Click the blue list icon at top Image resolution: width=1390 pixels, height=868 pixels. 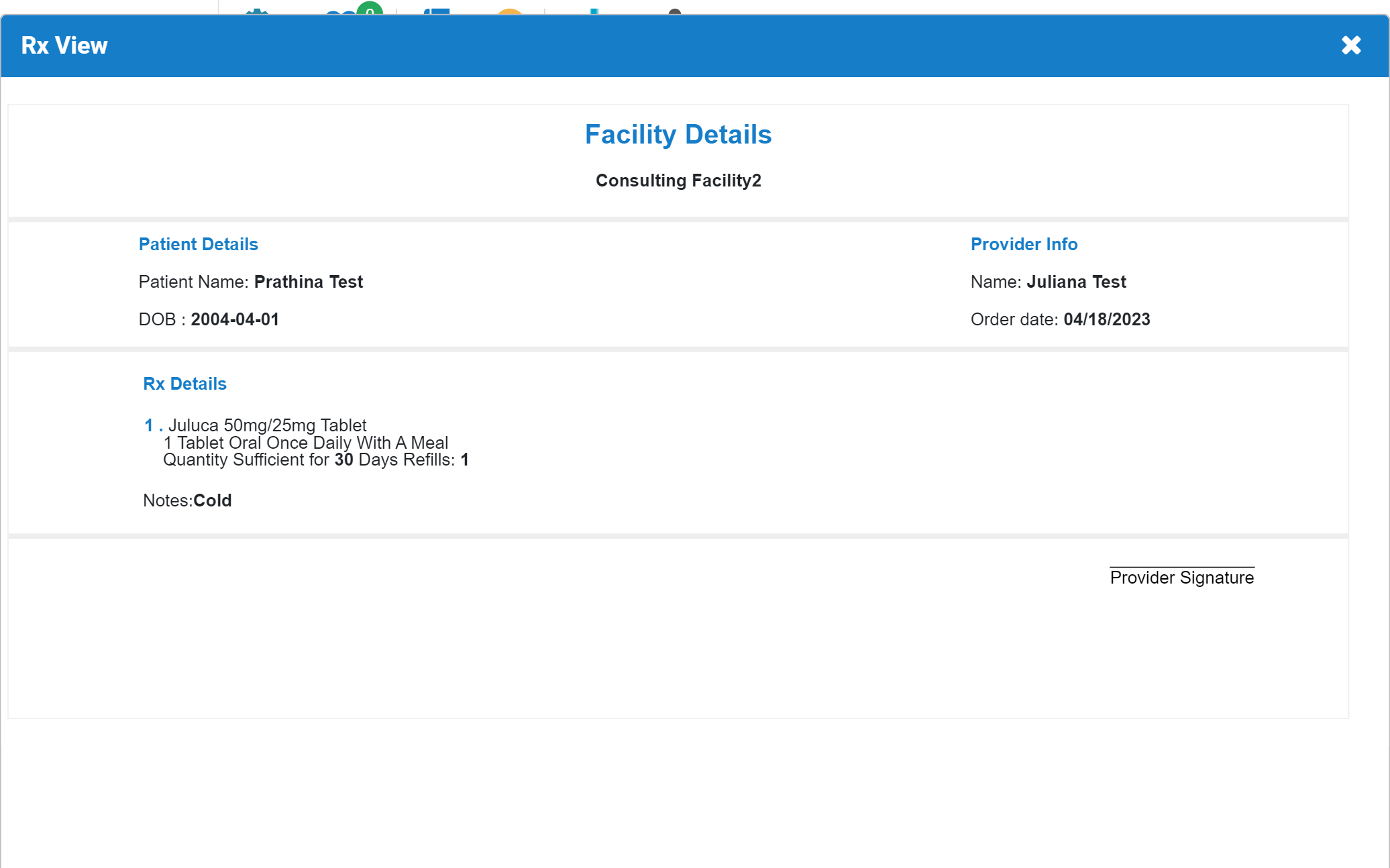(x=437, y=11)
